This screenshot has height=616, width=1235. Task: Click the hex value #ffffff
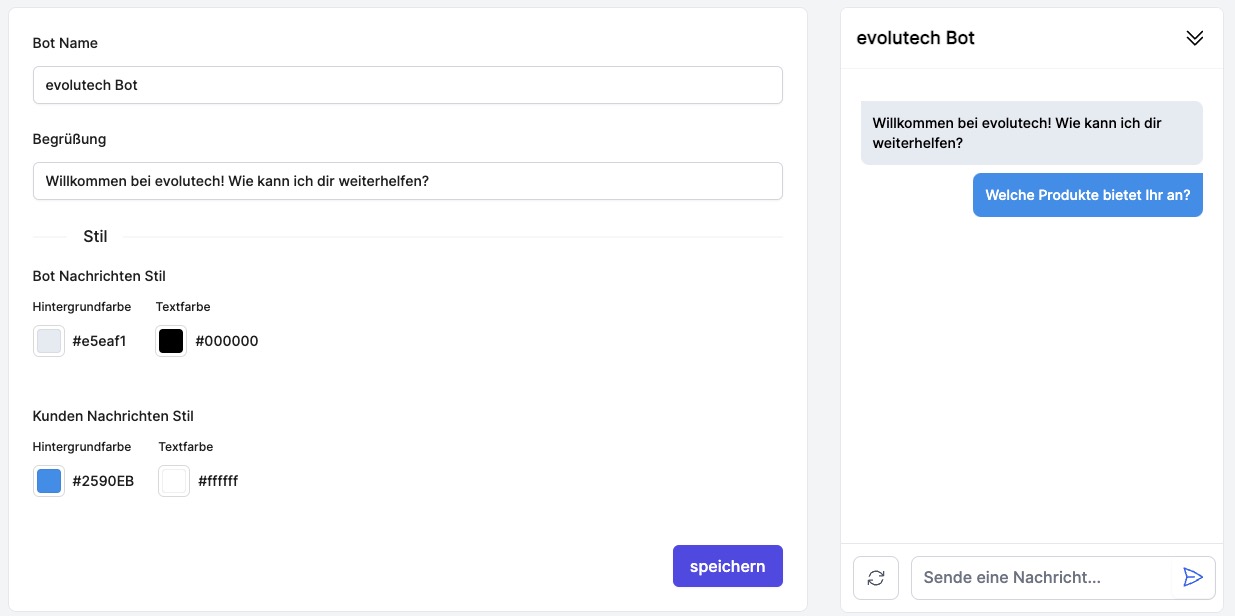(216, 481)
